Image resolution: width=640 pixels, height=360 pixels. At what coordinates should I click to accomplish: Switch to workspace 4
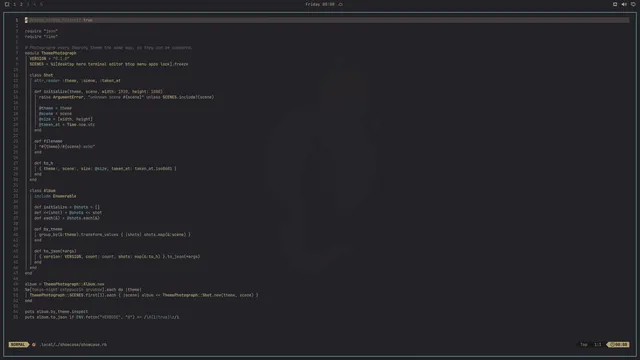click(x=35, y=4)
